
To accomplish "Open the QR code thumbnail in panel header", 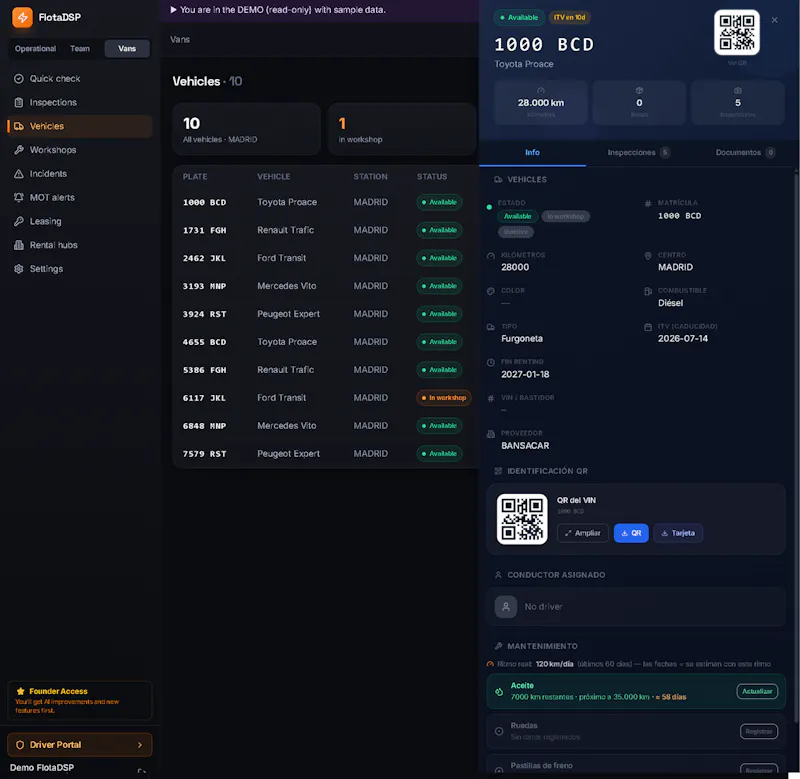I will [737, 33].
